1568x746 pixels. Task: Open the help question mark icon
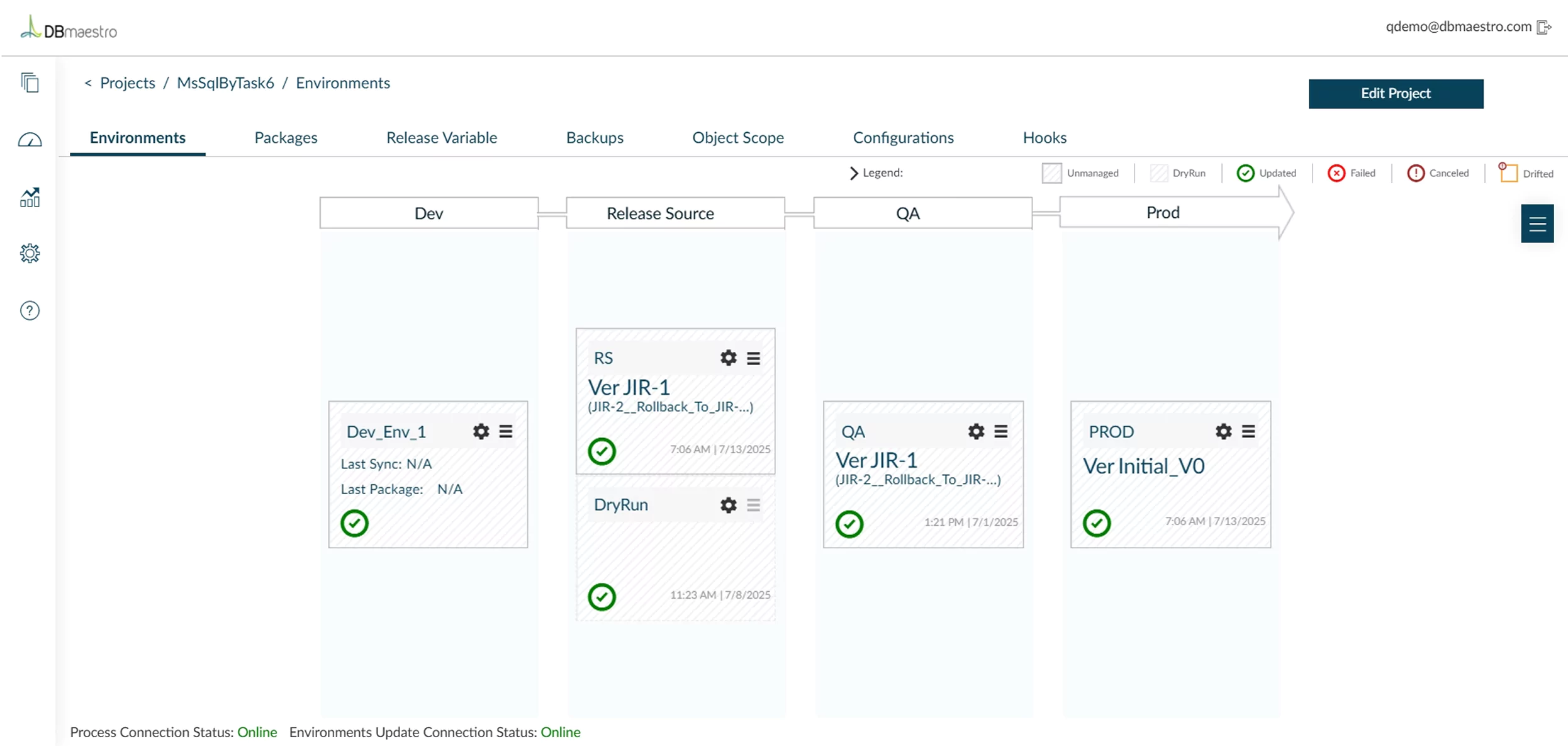30,310
